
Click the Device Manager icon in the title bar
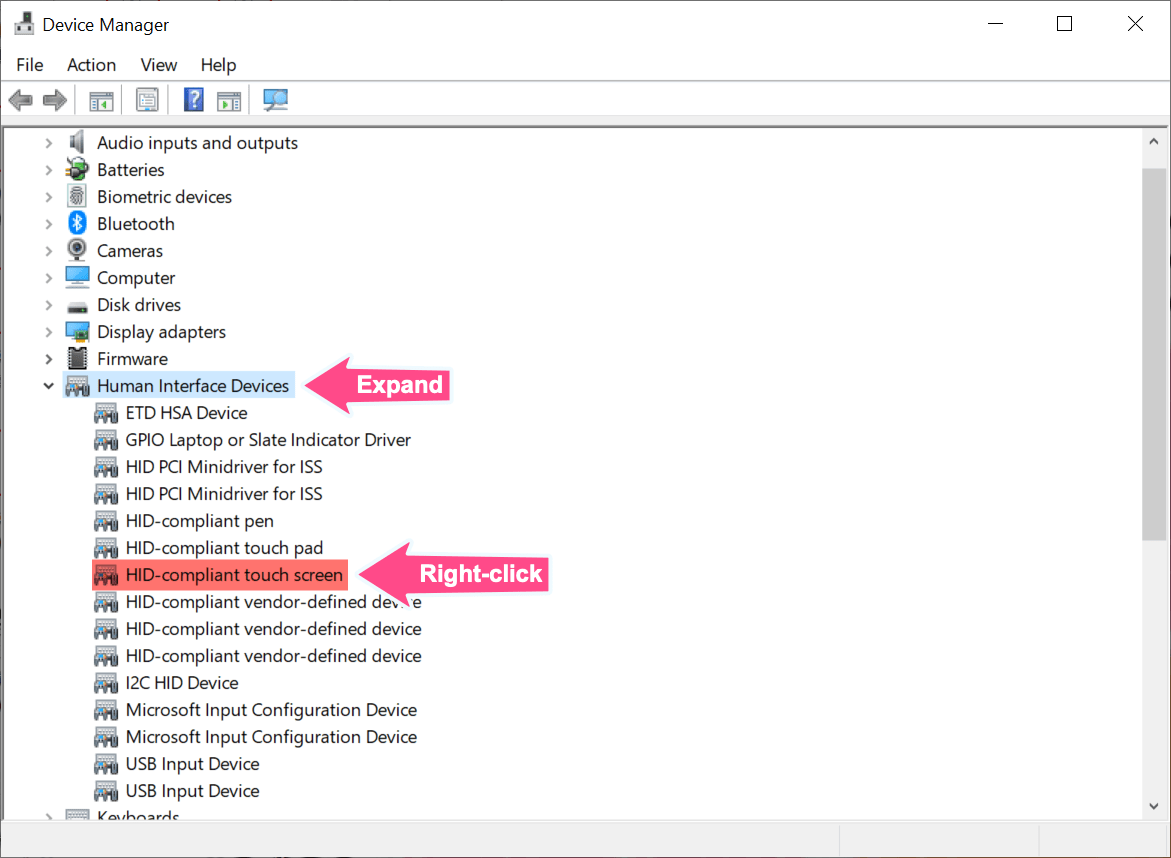(x=22, y=22)
